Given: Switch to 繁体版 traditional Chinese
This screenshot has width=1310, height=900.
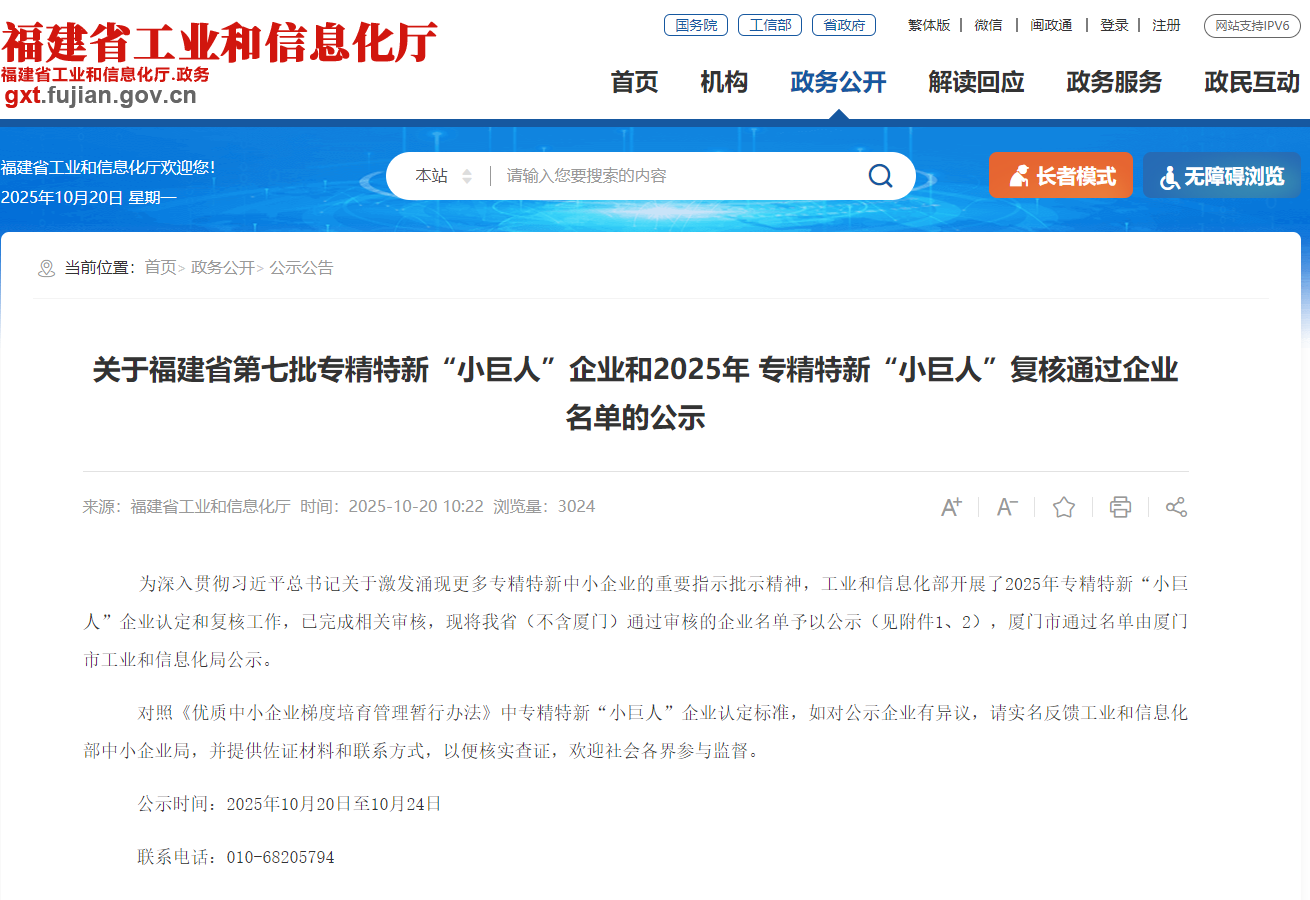Looking at the screenshot, I should (929, 25).
